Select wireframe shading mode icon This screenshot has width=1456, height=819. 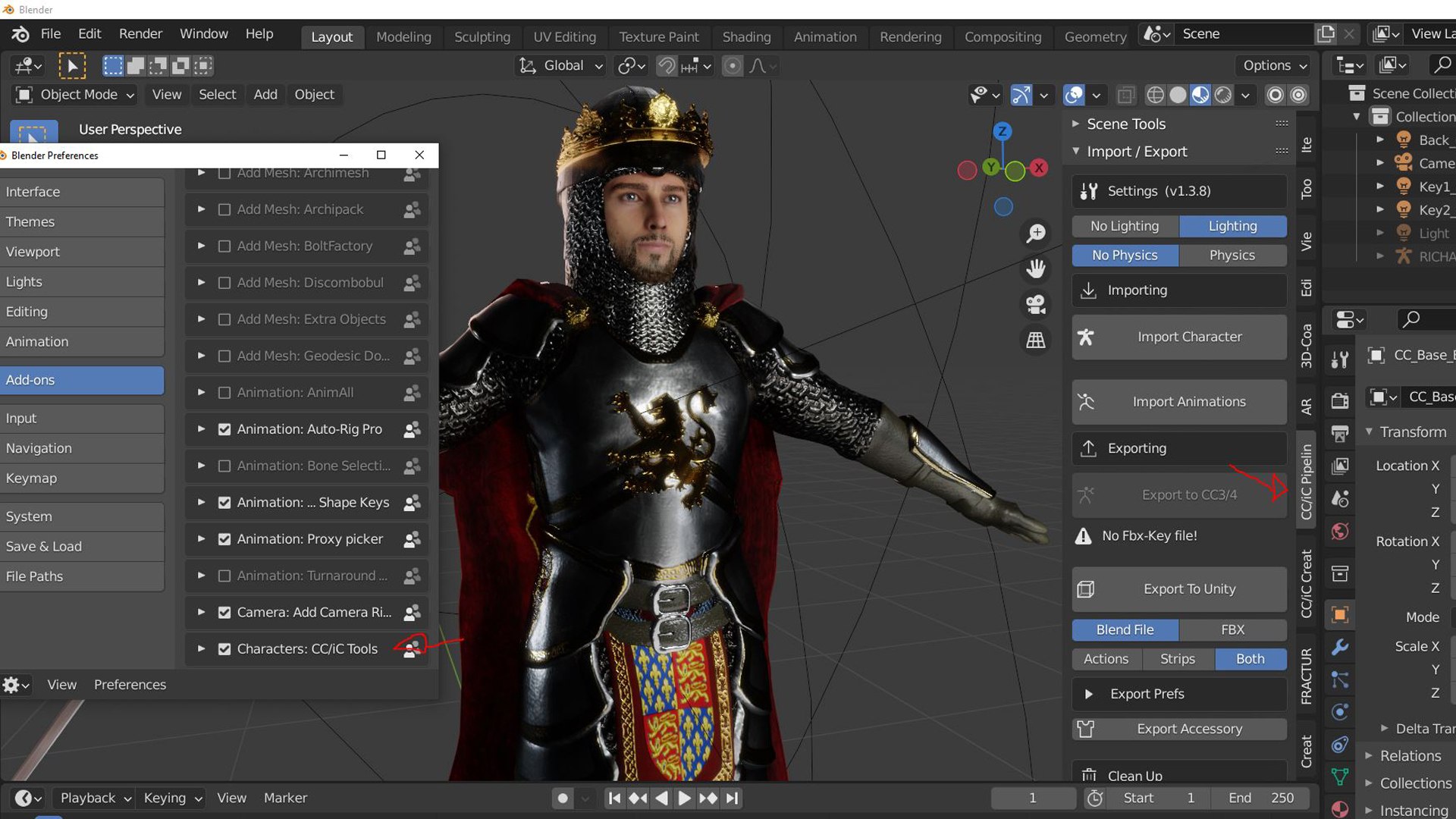[1155, 95]
